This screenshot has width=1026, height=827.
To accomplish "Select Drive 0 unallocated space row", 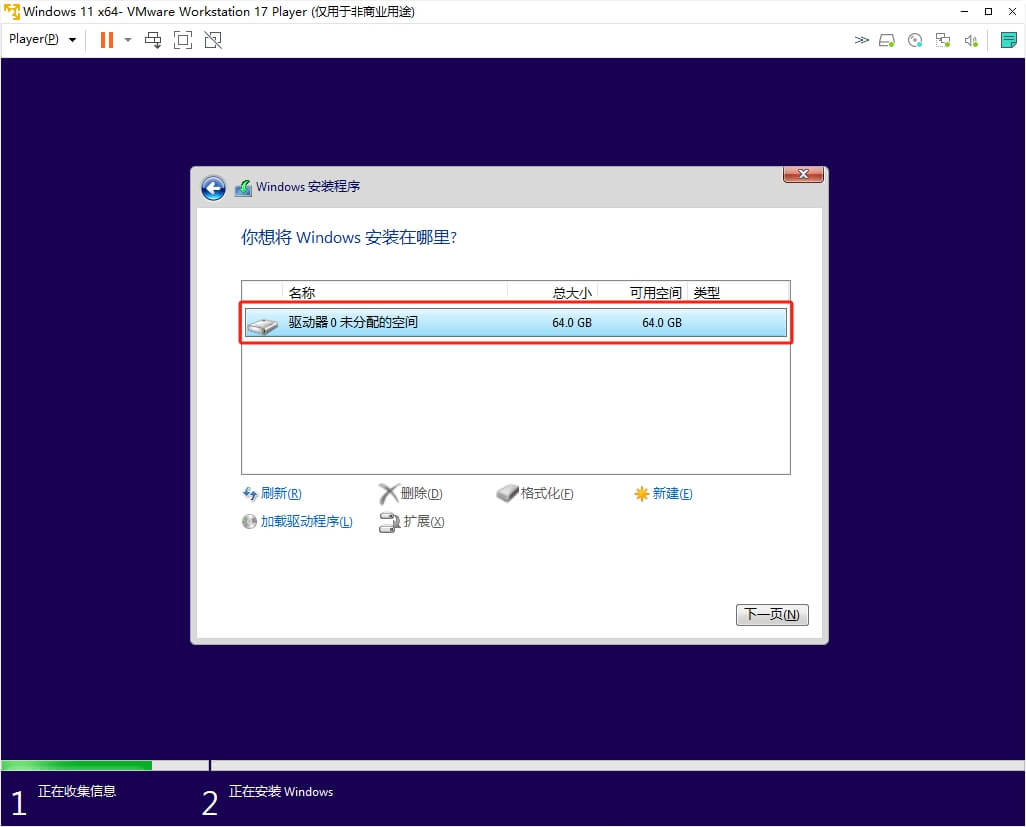I will 515,323.
